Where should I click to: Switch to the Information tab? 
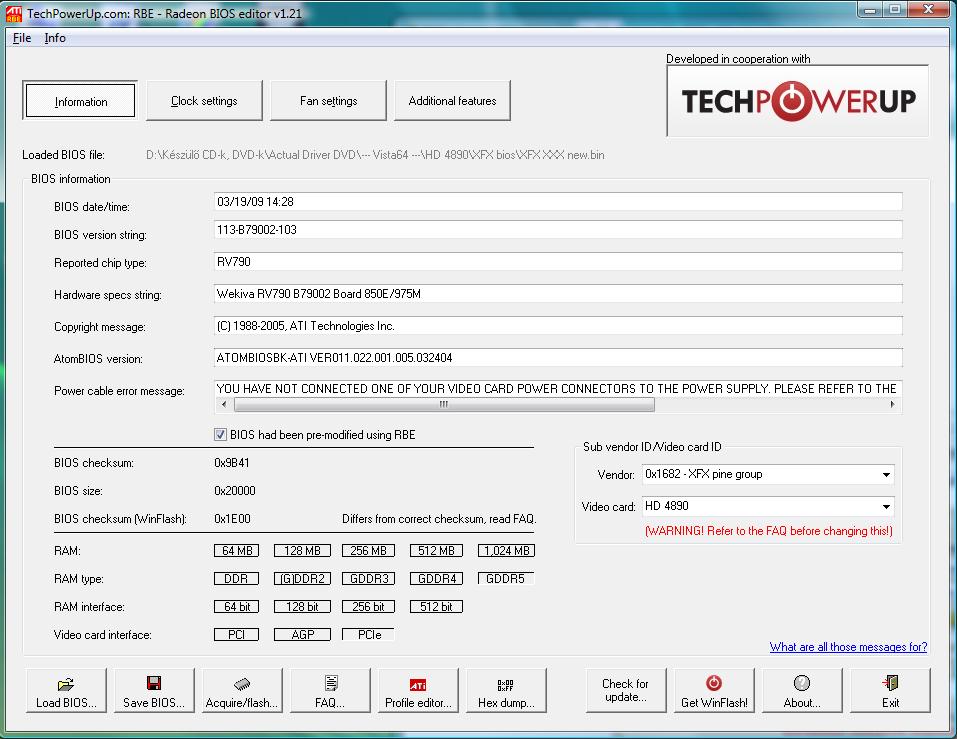pyautogui.click(x=81, y=101)
